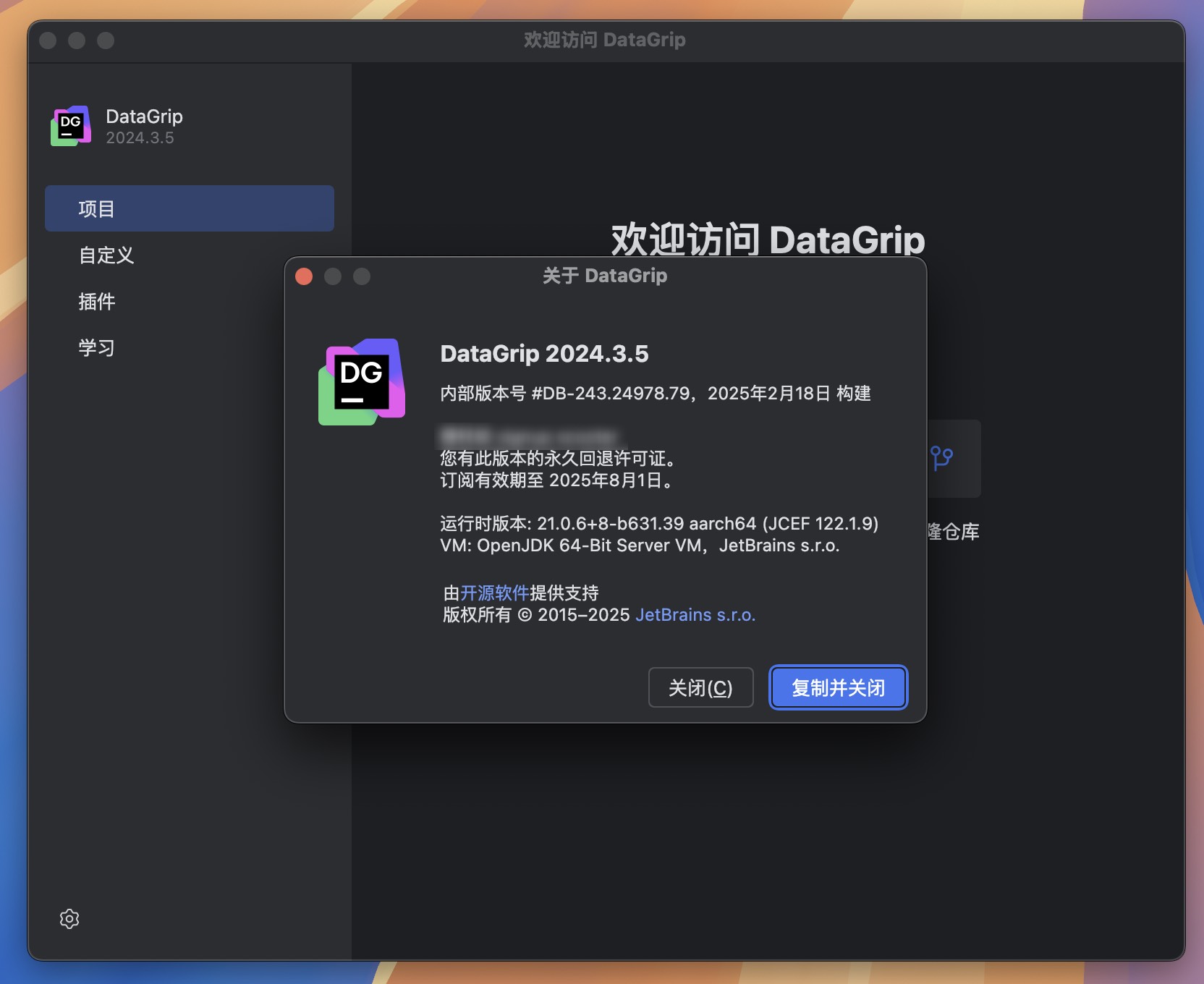Click the 您有此版本的永久回退许可证 text
The height and width of the screenshot is (984, 1204).
(x=559, y=459)
